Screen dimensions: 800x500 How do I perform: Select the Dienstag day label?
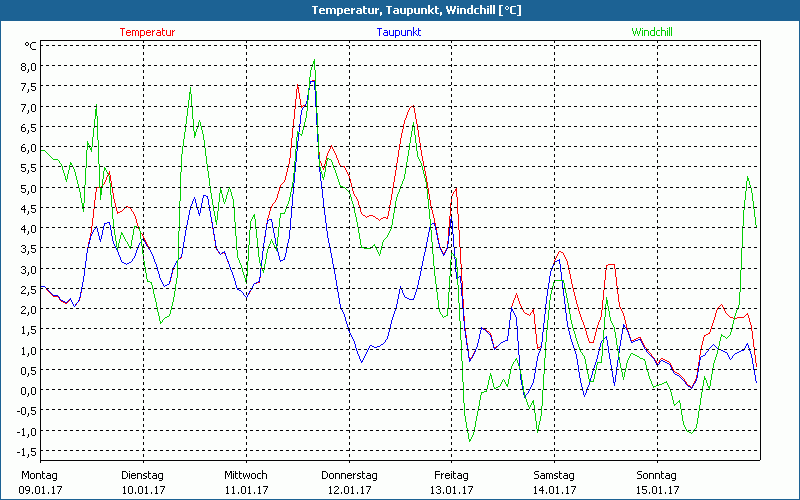click(x=142, y=475)
